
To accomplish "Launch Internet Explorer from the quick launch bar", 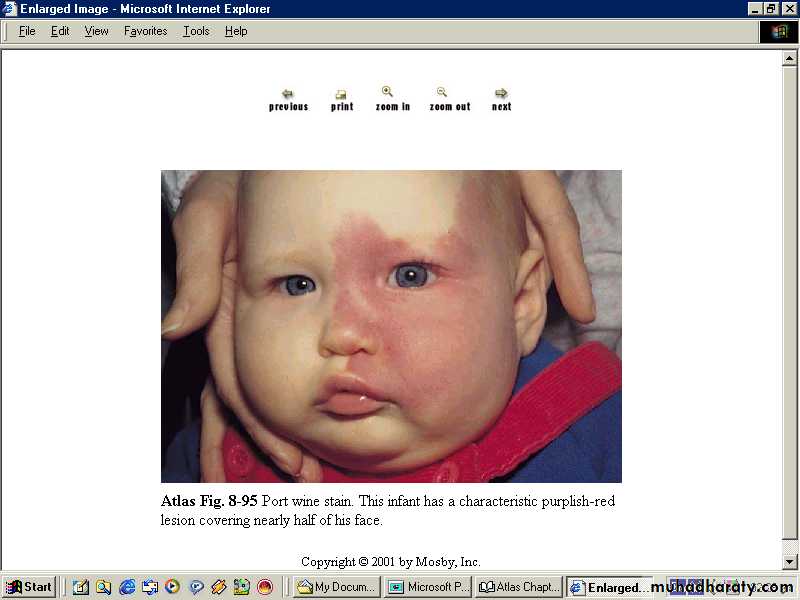I will click(x=127, y=587).
